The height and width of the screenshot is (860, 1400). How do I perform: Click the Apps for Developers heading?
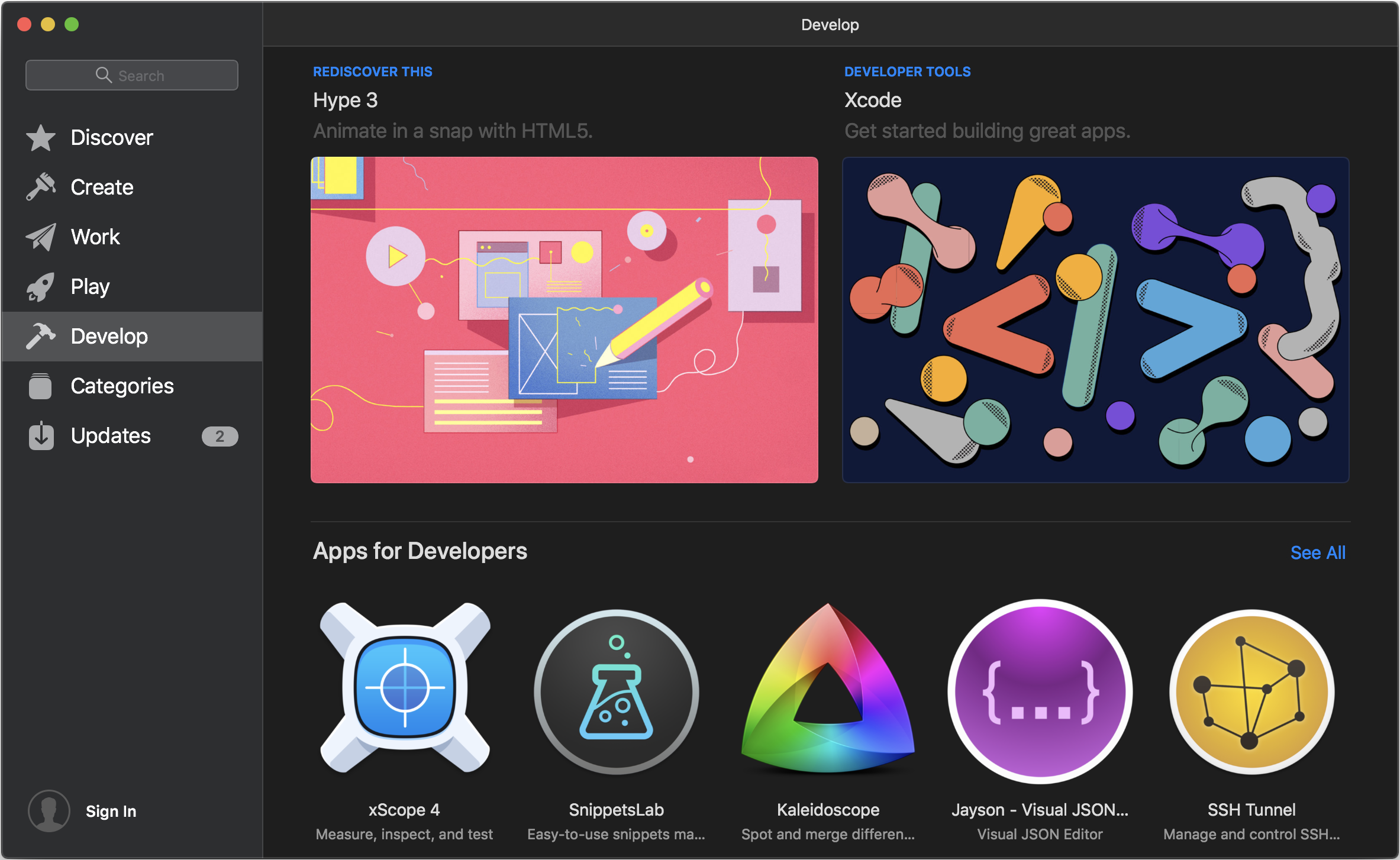pyautogui.click(x=420, y=551)
